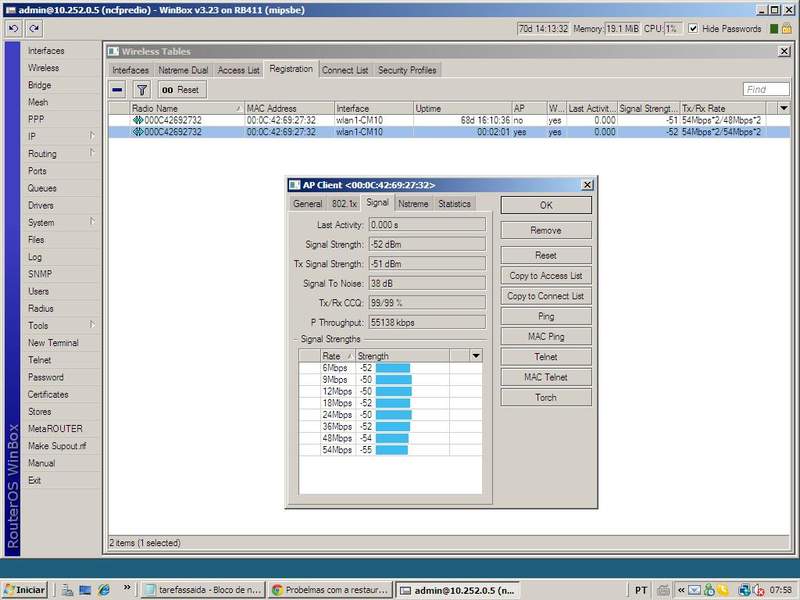The height and width of the screenshot is (600, 800).
Task: Click the 6Mbps signal strength bar
Action: (393, 368)
